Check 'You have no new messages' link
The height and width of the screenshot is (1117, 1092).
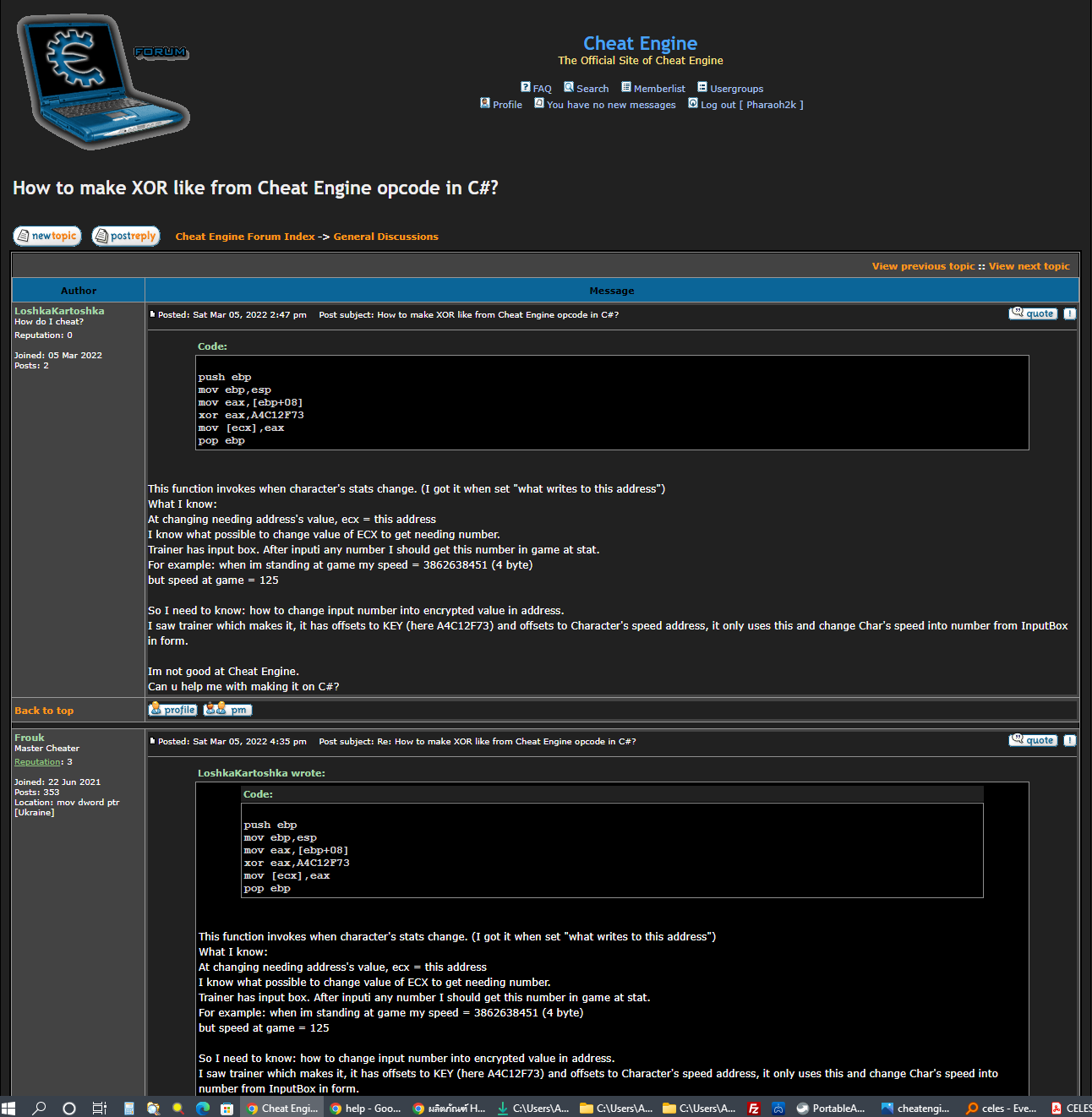pos(611,105)
